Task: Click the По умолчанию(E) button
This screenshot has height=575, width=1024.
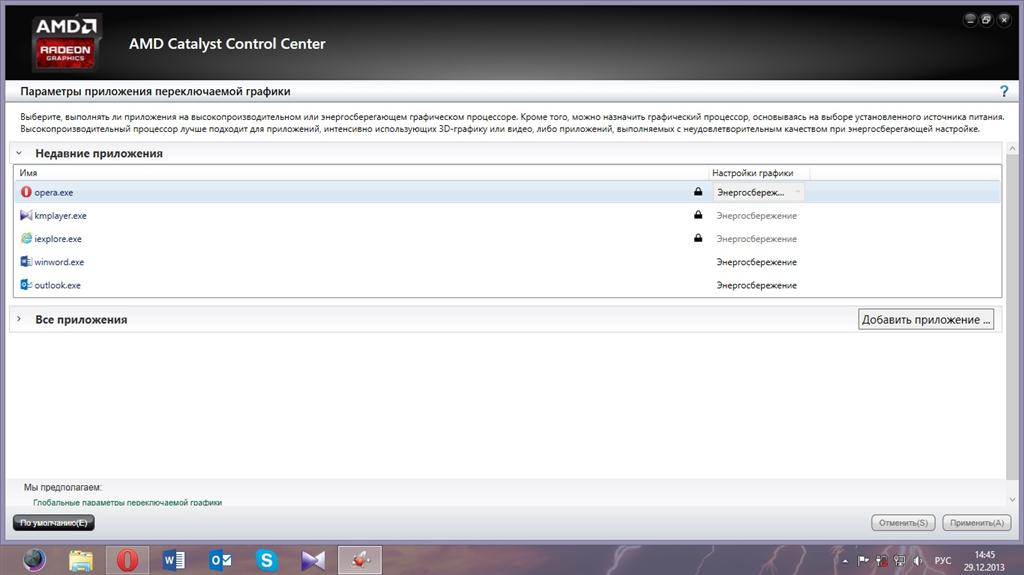Action: (x=54, y=523)
